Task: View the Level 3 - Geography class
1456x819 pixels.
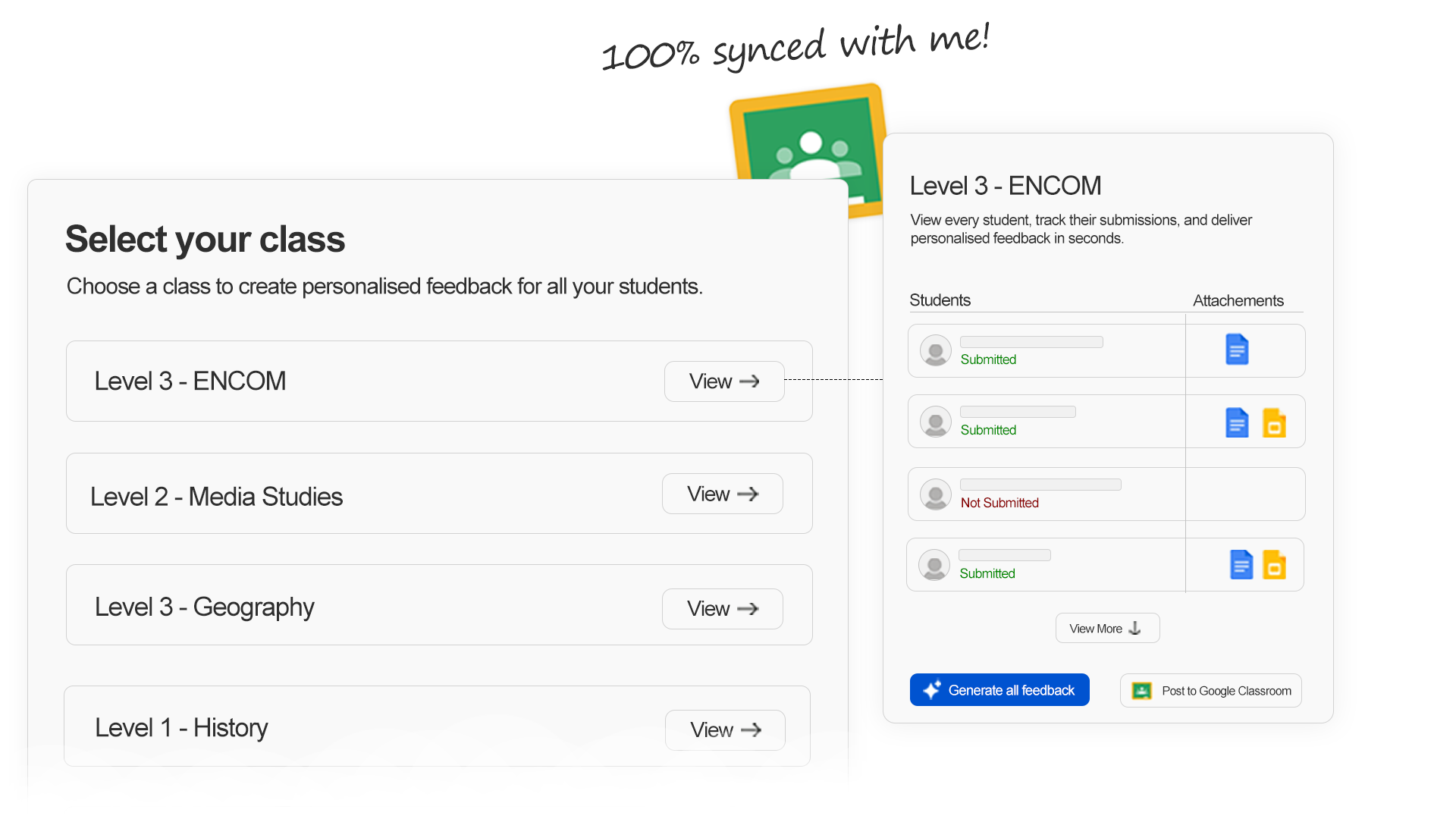Action: tap(721, 608)
